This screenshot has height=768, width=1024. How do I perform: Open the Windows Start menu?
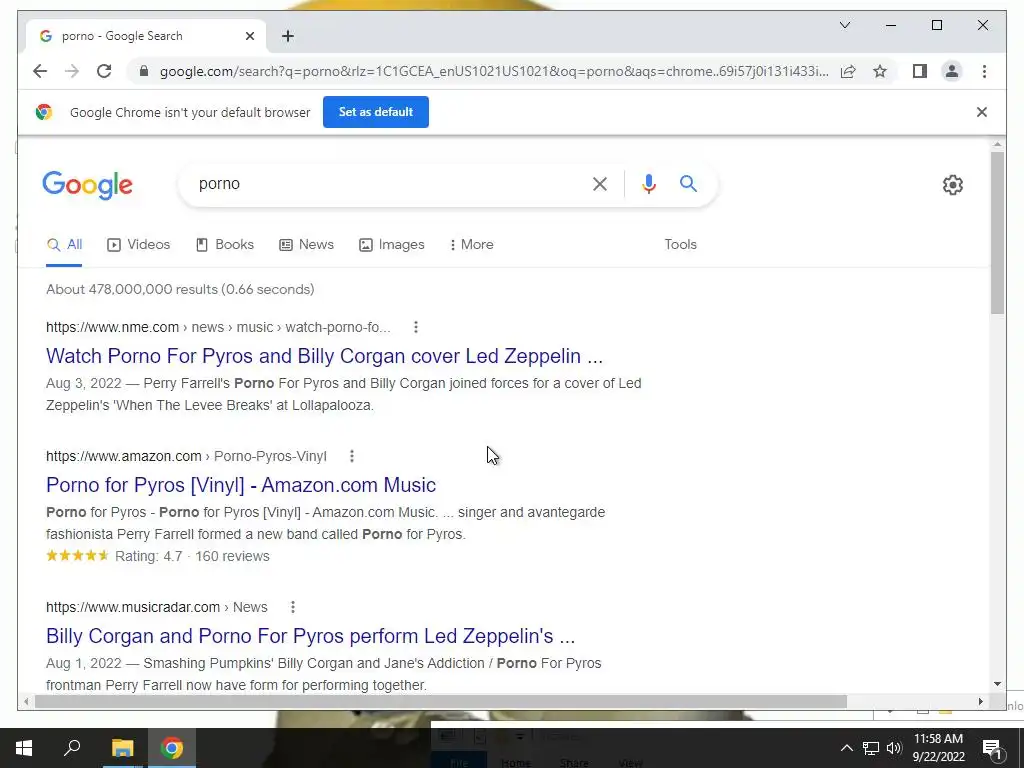pyautogui.click(x=24, y=748)
